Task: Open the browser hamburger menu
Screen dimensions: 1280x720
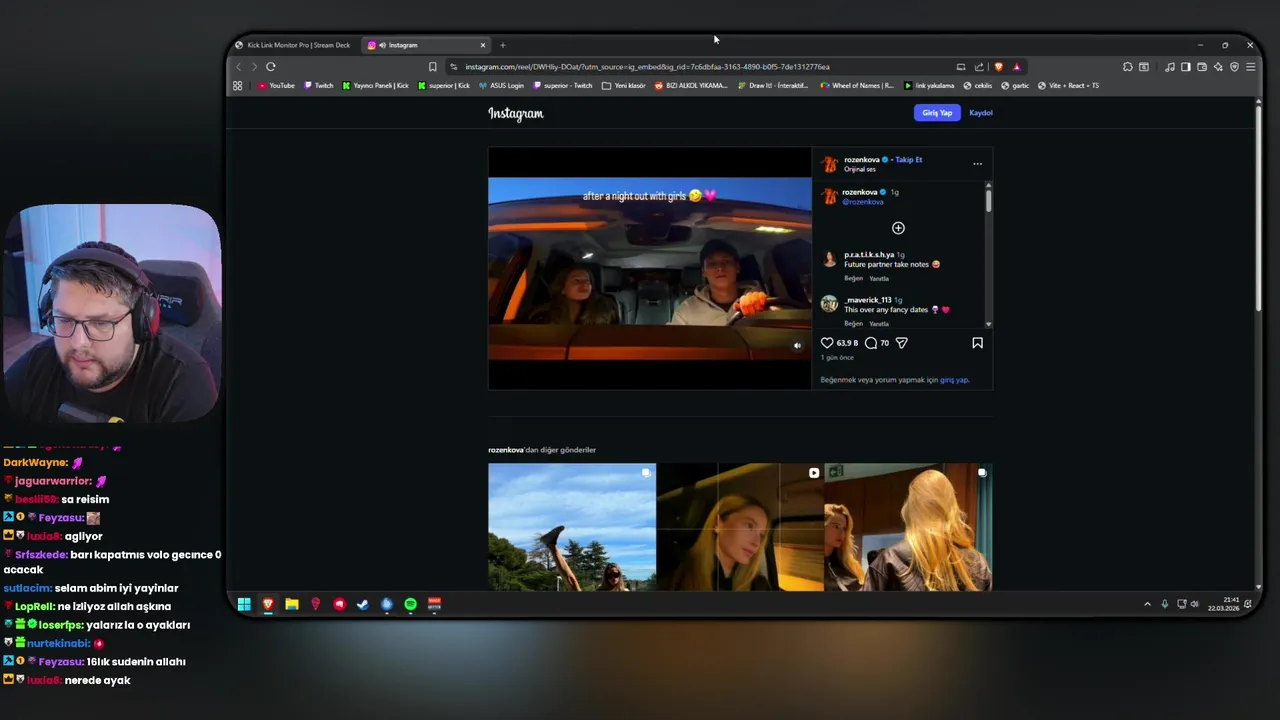Action: click(x=1250, y=67)
